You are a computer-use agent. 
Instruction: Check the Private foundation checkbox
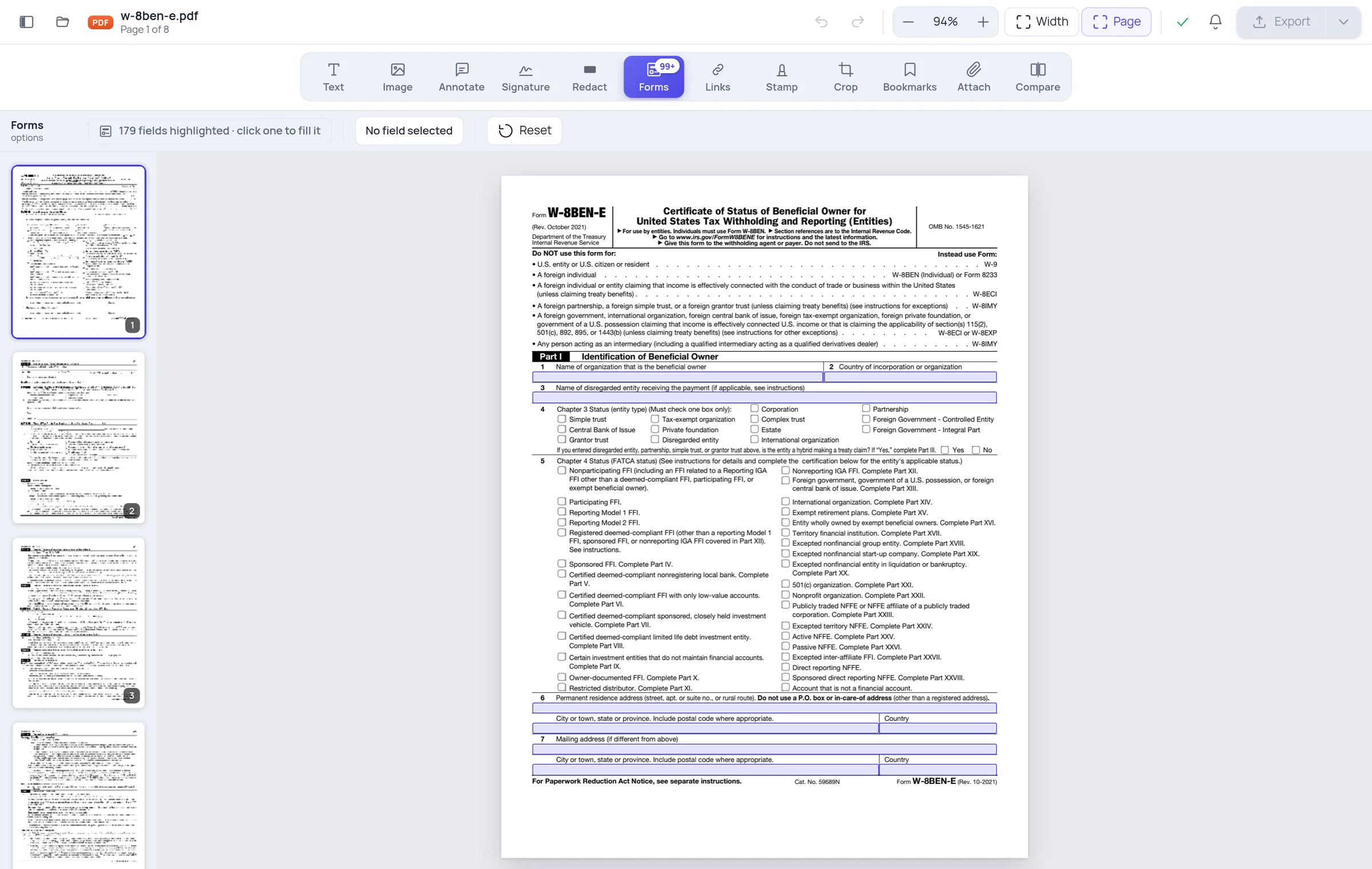pos(655,429)
